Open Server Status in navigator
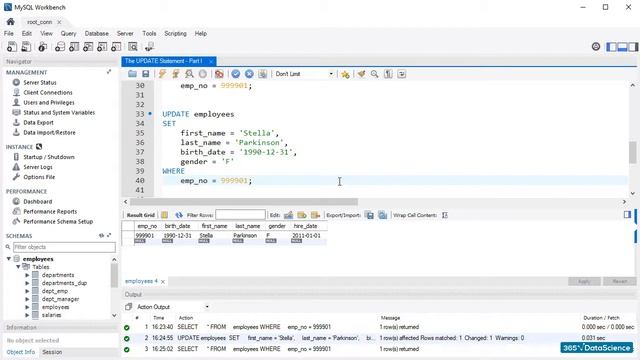 pyautogui.click(x=40, y=82)
